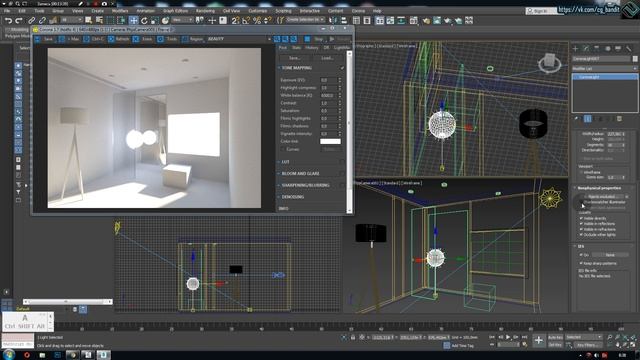This screenshot has height=360, width=640.
Task: Open the Modify command panel tab
Action: click(x=586, y=49)
